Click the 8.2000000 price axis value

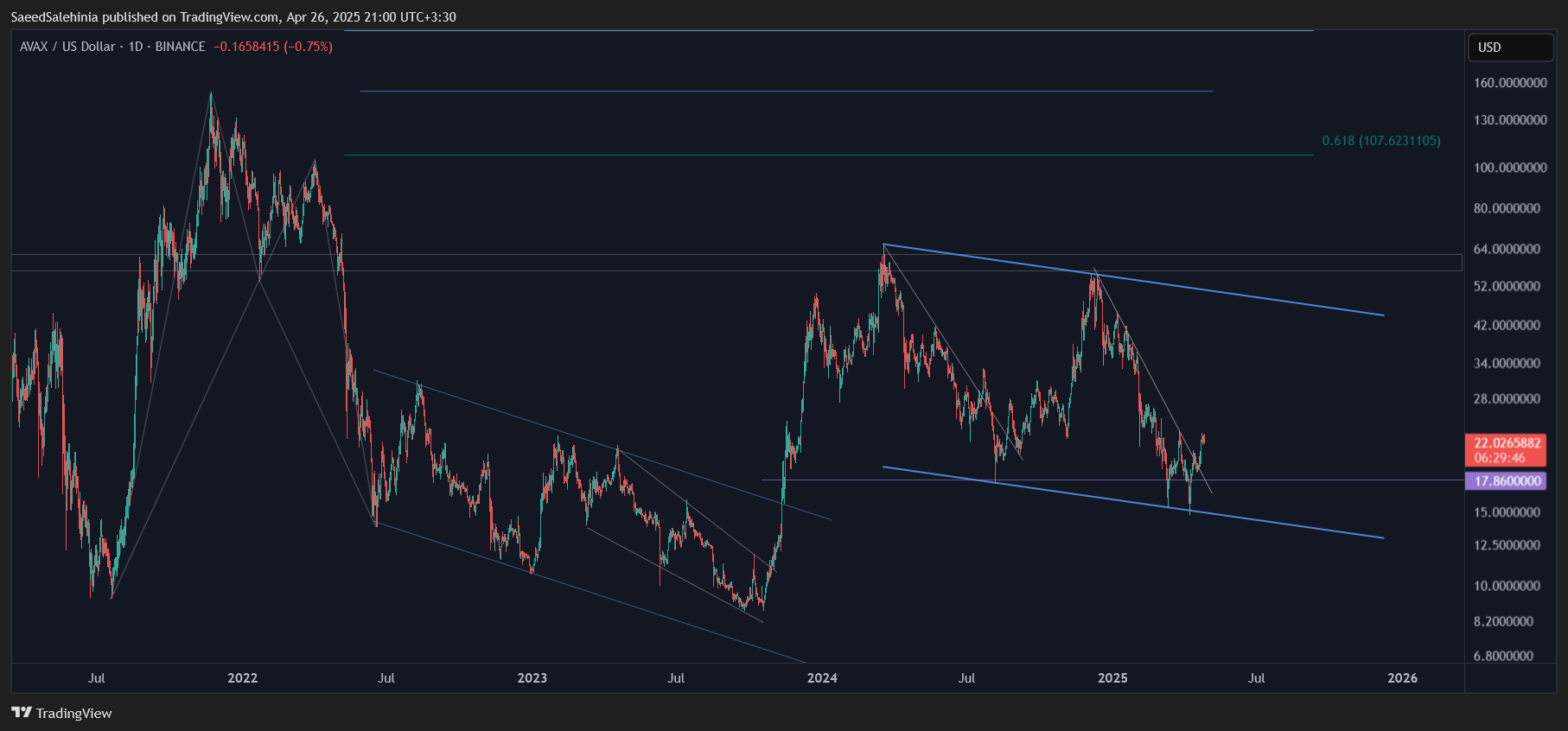tap(1503, 621)
